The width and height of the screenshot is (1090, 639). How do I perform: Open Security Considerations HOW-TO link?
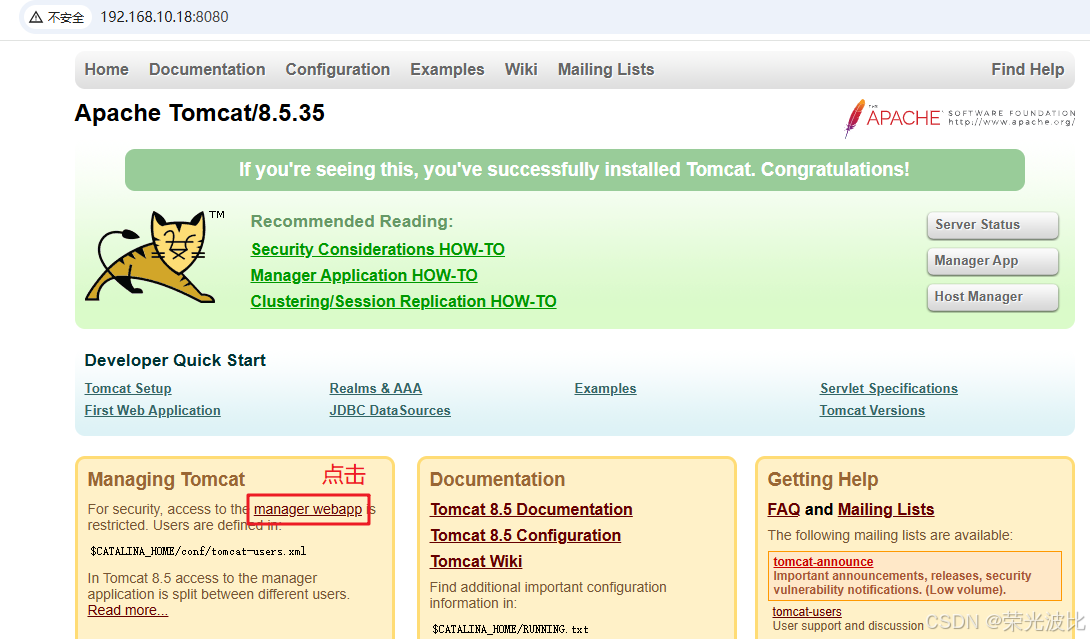coord(377,250)
